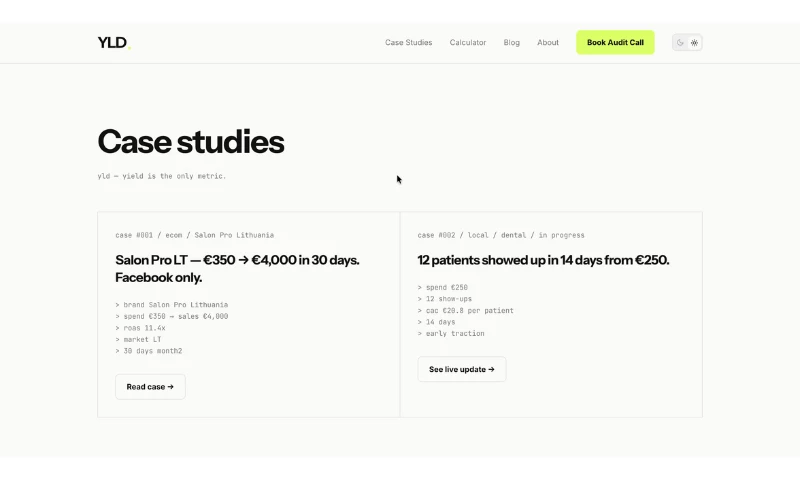
Task: Open the About page
Action: pos(547,42)
